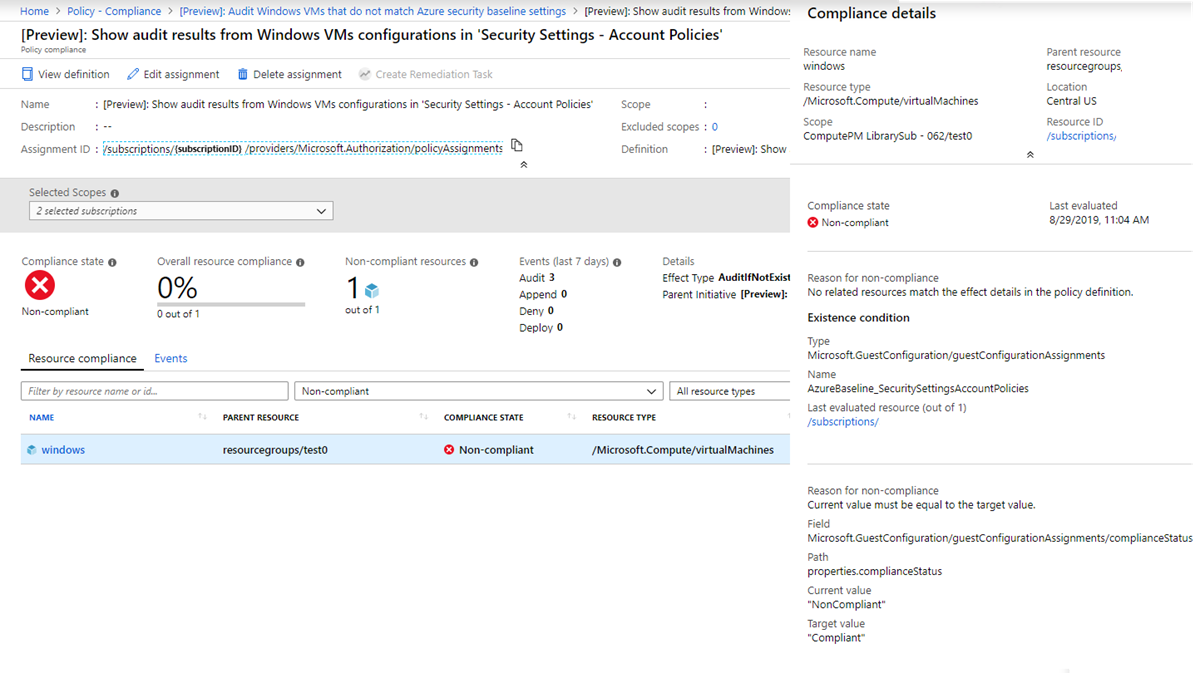Click the Filter by resource name field

coord(155,391)
